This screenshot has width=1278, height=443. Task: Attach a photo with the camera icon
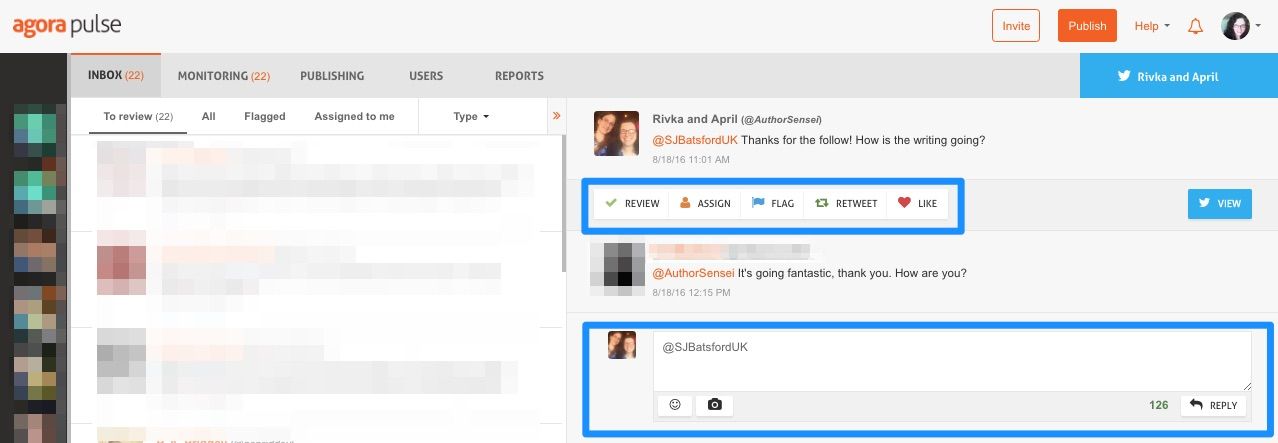coord(715,405)
